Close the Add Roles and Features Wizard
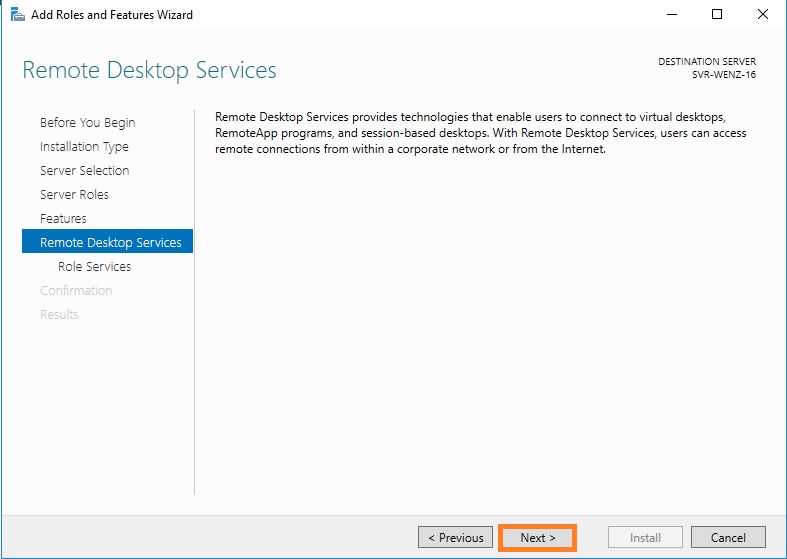Viewport: 787px width, 559px height. coord(763,14)
